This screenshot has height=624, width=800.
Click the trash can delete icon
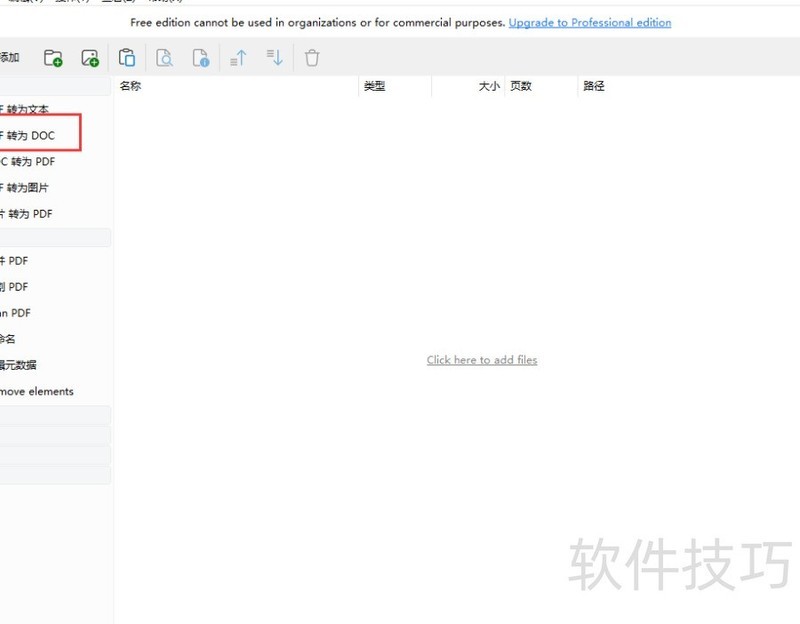312,58
